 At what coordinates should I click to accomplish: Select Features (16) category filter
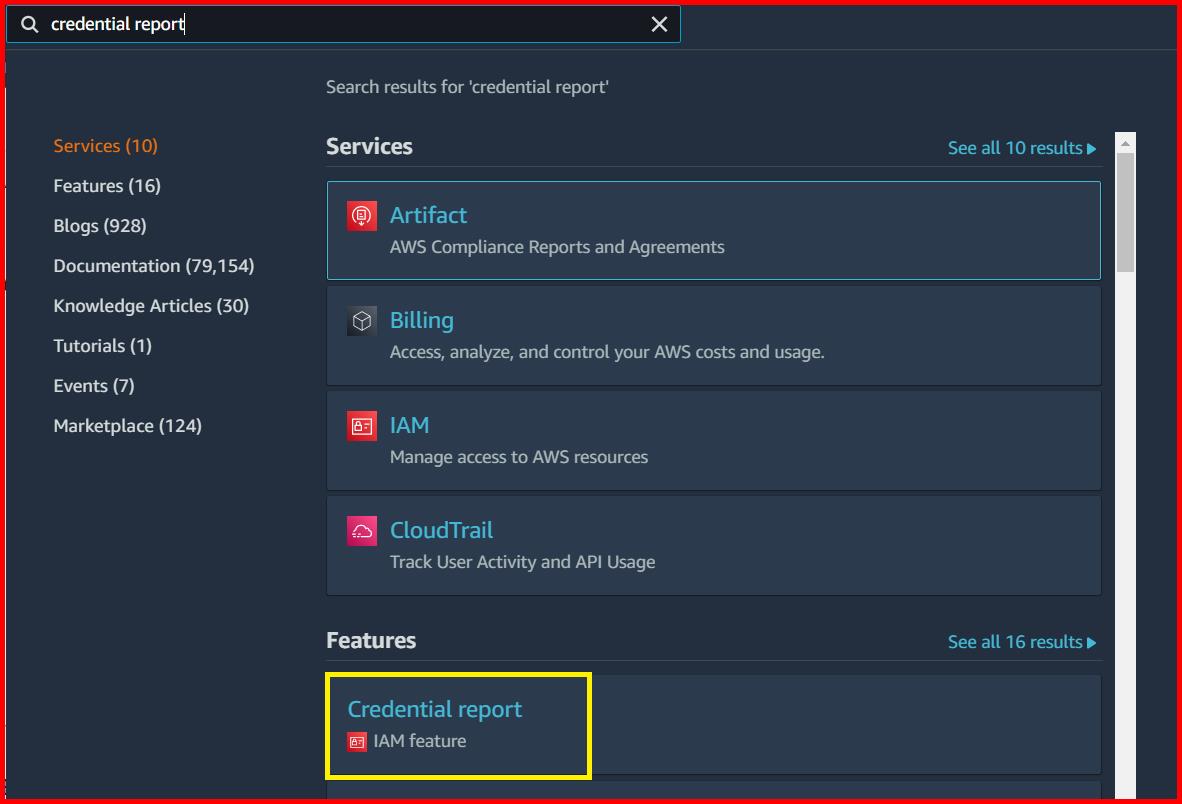click(x=107, y=186)
